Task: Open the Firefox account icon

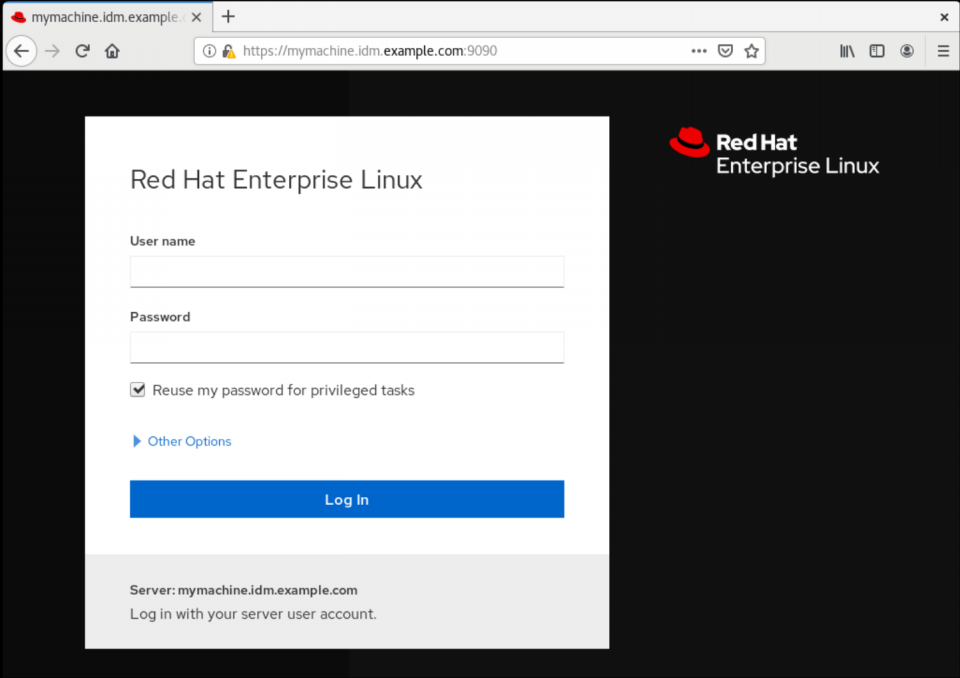Action: (x=907, y=51)
